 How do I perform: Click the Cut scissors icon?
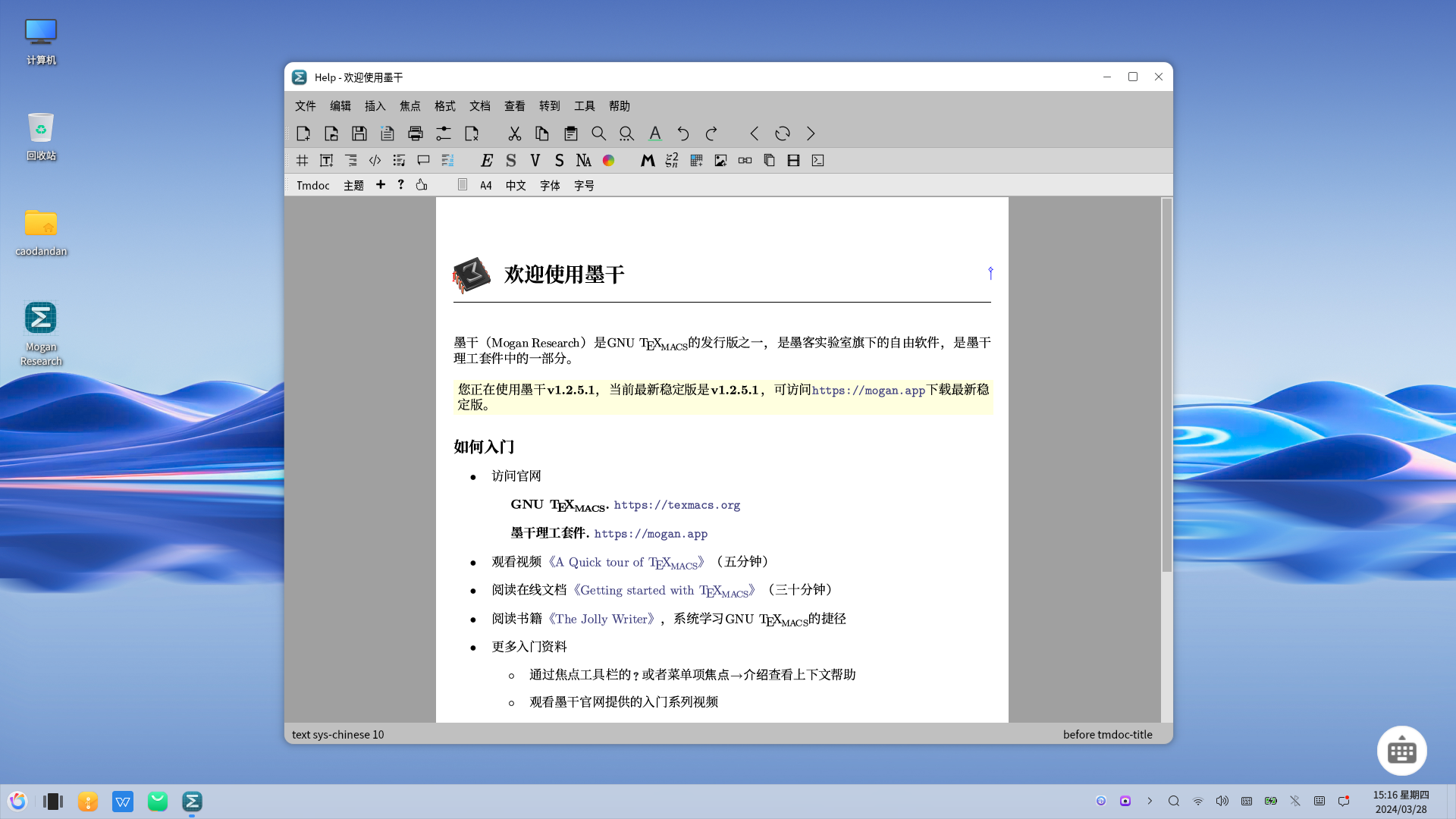(x=515, y=133)
